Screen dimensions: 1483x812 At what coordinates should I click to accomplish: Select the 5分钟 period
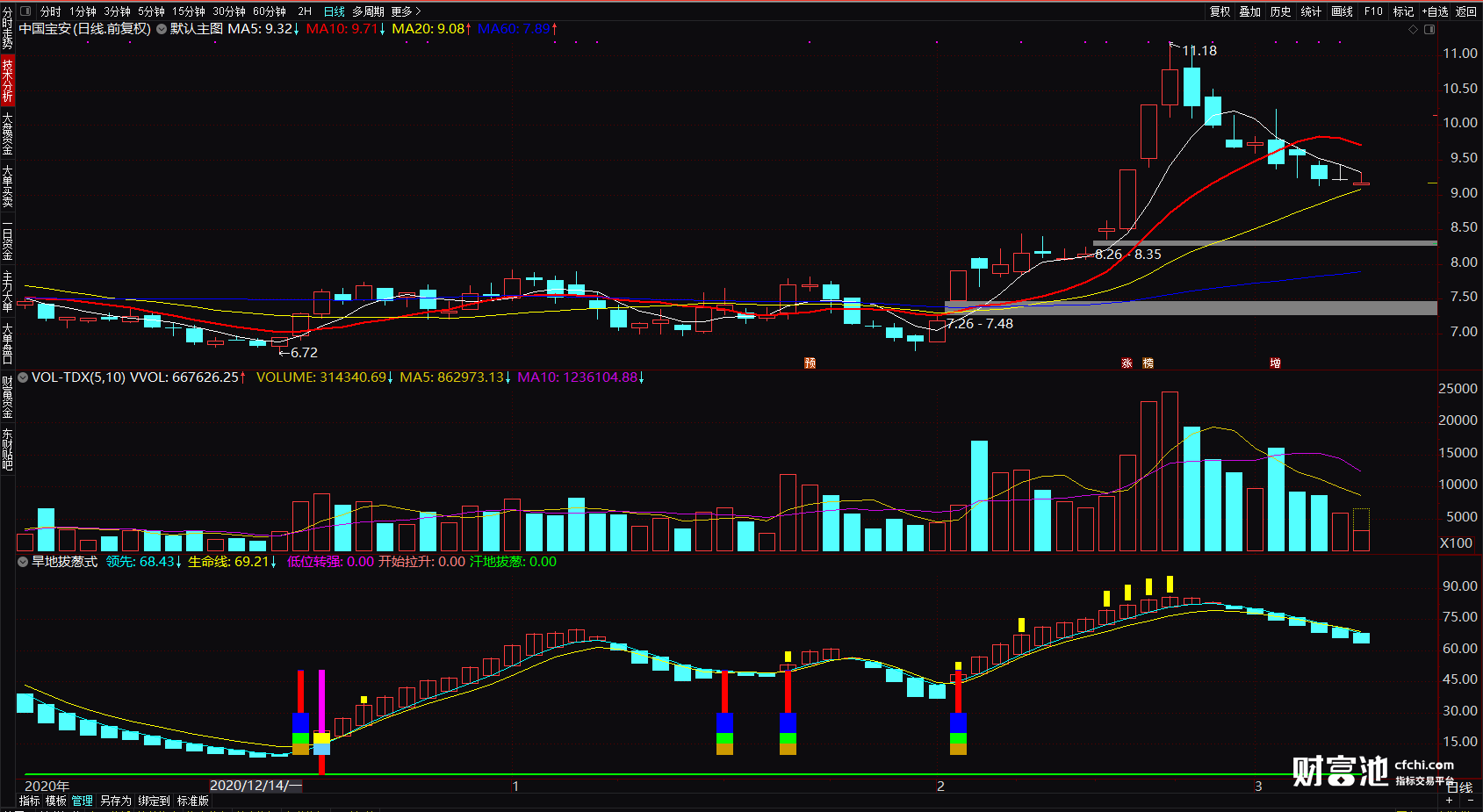point(151,11)
